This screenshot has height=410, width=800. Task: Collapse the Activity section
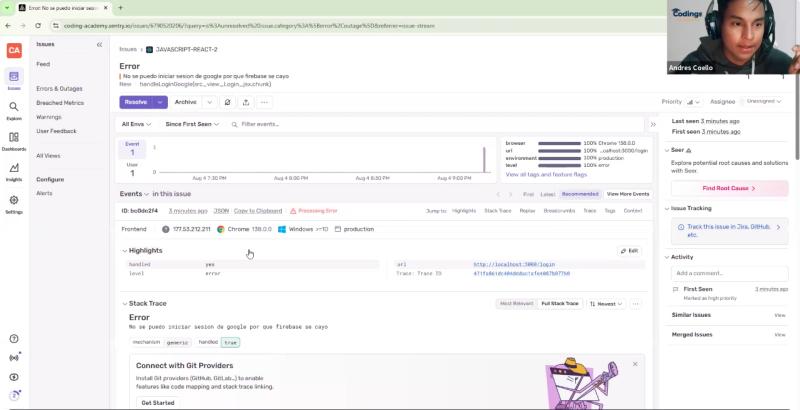pos(667,258)
